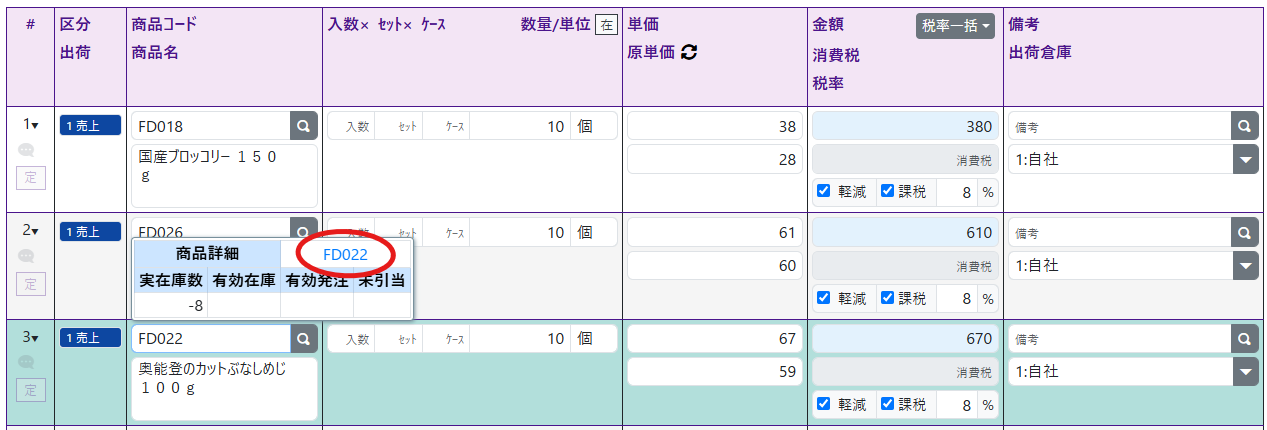Click the refresh icon next to 原単価

[688, 53]
